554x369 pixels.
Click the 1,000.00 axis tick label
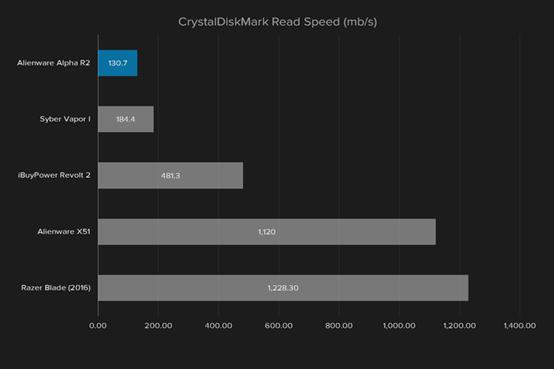coord(399,326)
